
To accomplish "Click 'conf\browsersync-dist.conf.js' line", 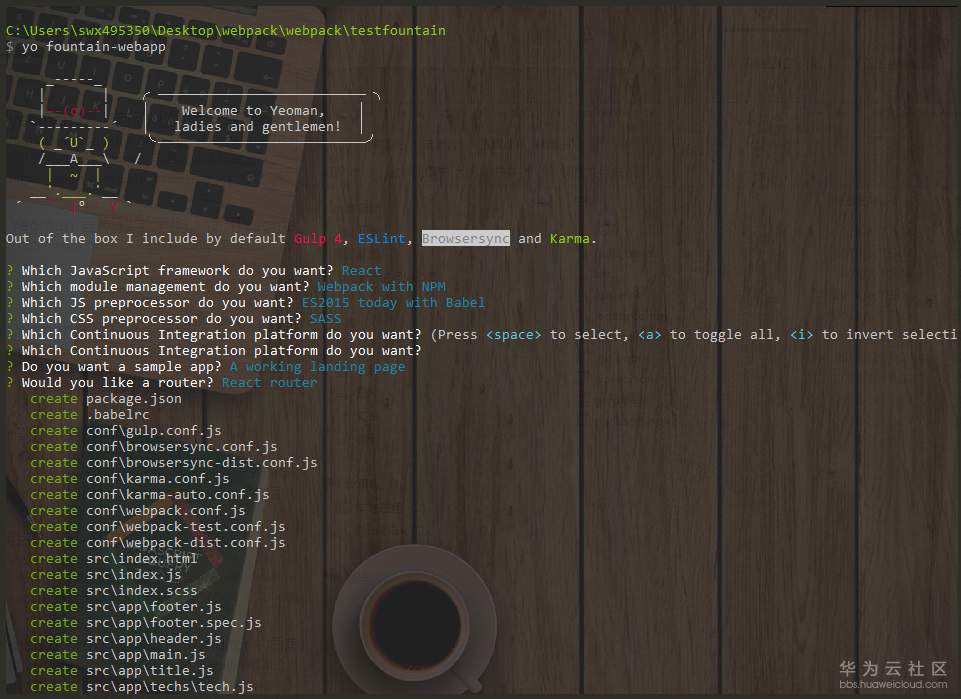I will click(202, 463).
